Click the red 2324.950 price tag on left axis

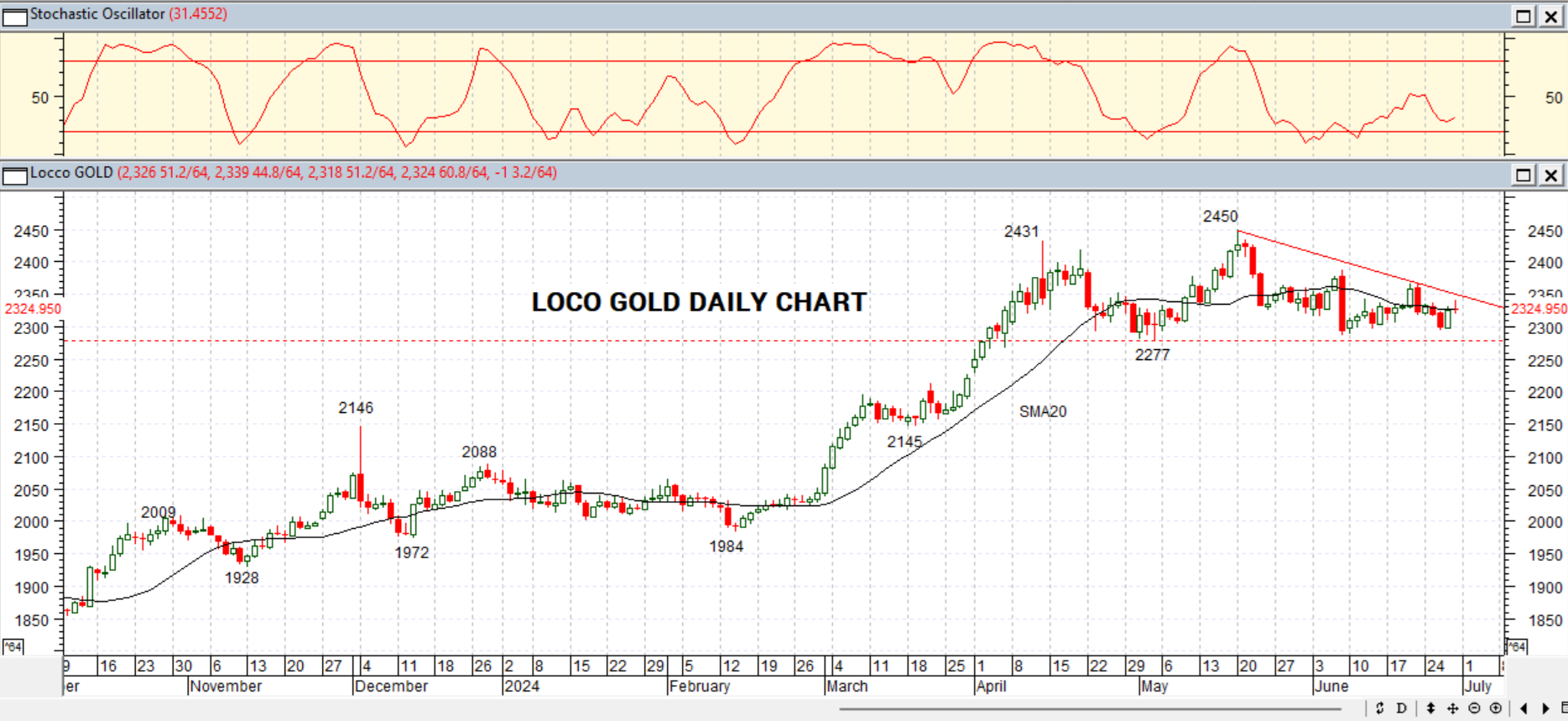click(x=33, y=309)
